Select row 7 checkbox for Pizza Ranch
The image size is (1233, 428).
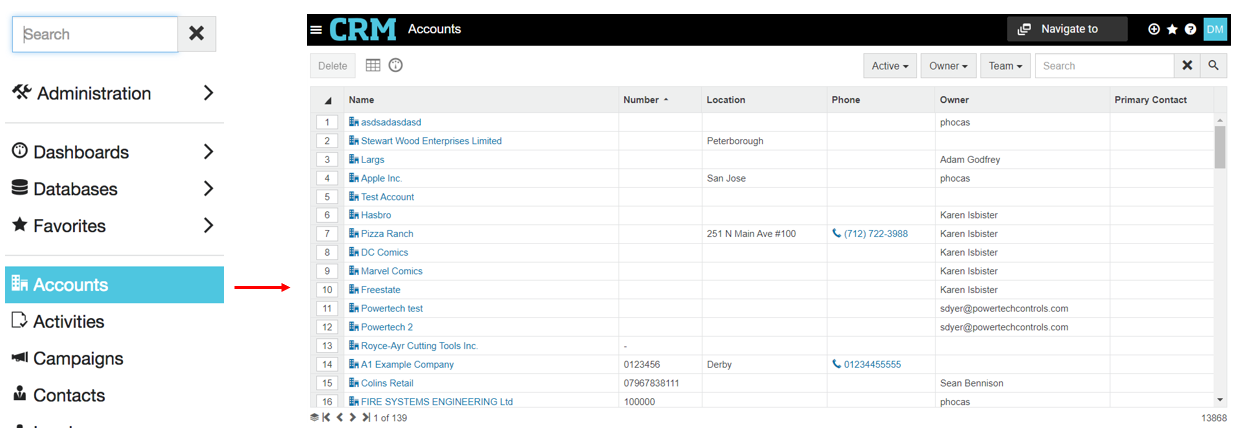(327, 234)
